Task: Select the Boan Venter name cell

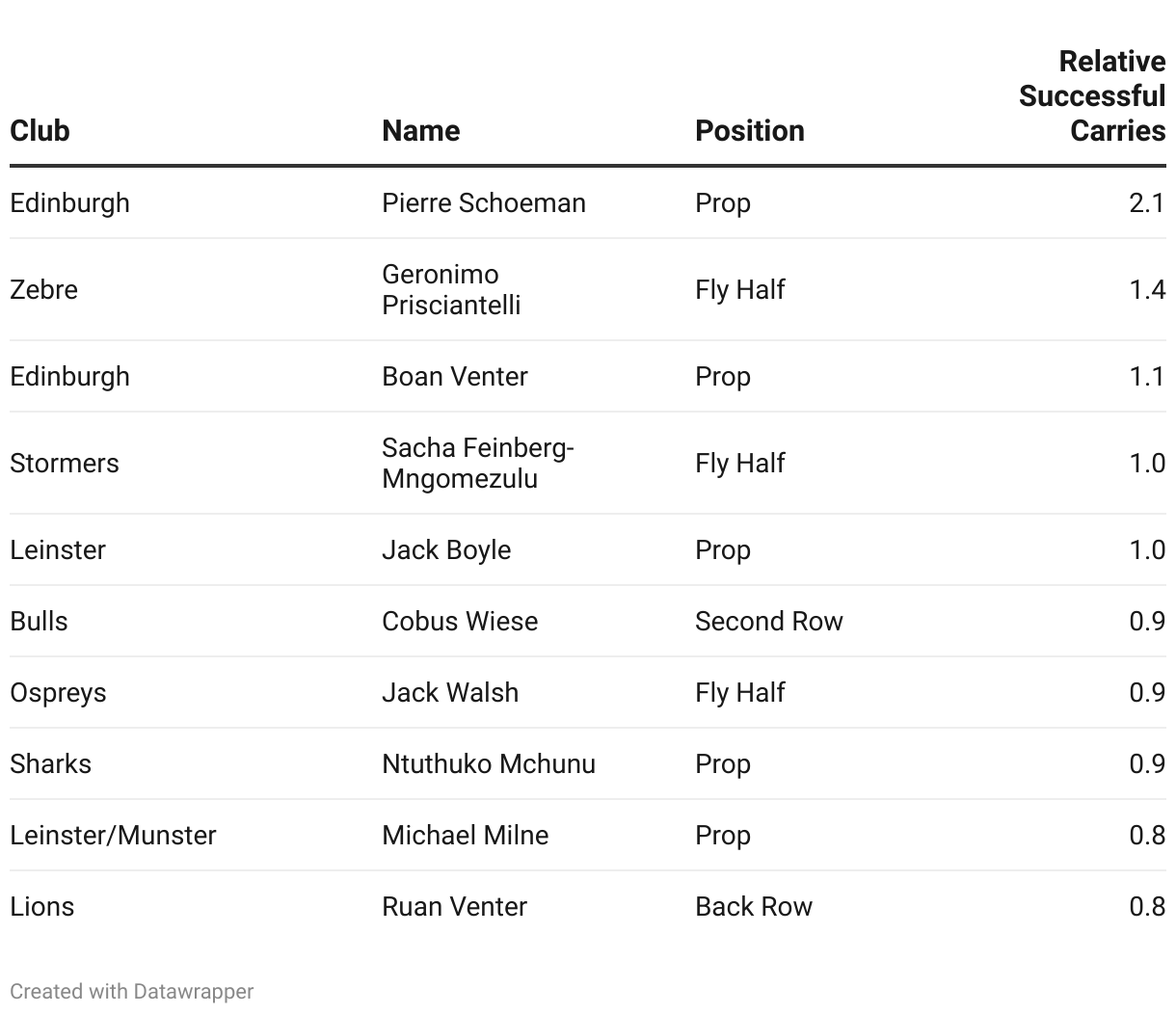Action: [x=454, y=376]
